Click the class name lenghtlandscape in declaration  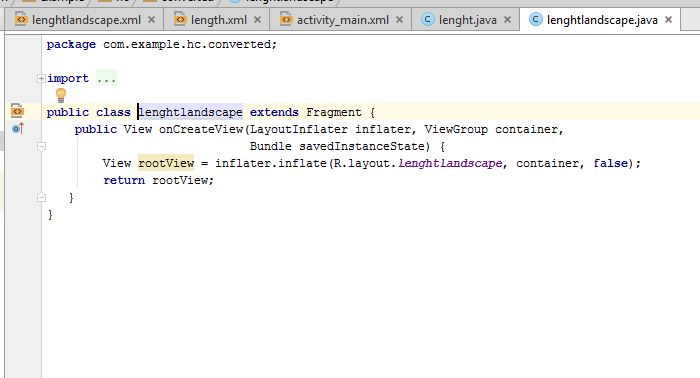[191, 112]
